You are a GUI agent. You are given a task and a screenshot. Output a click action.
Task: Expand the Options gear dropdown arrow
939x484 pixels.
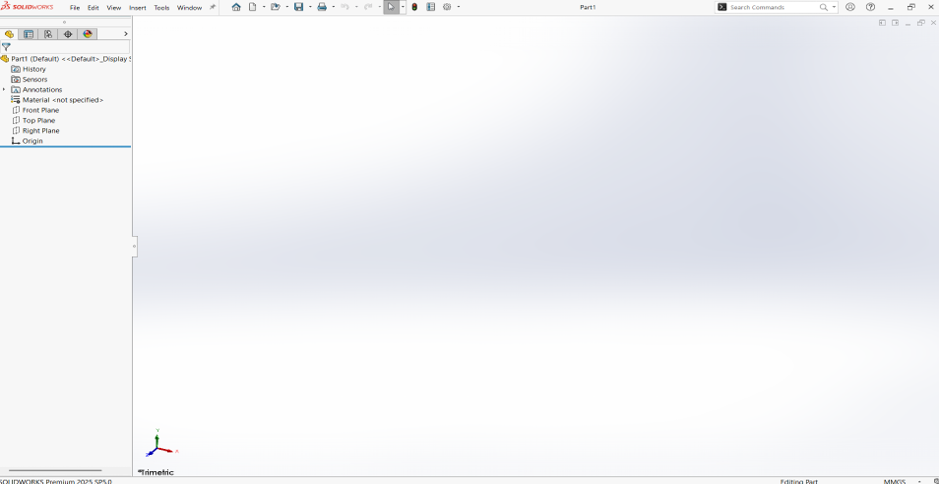coord(459,7)
